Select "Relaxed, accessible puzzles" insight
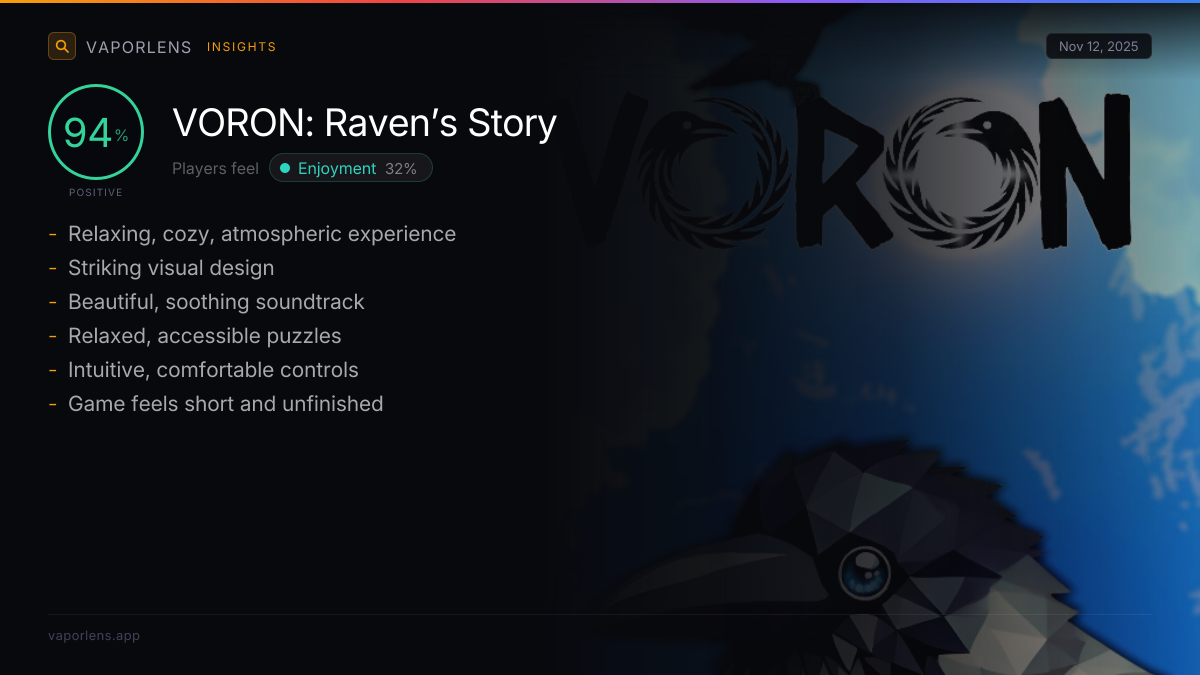Image resolution: width=1200 pixels, height=675 pixels. coord(205,336)
